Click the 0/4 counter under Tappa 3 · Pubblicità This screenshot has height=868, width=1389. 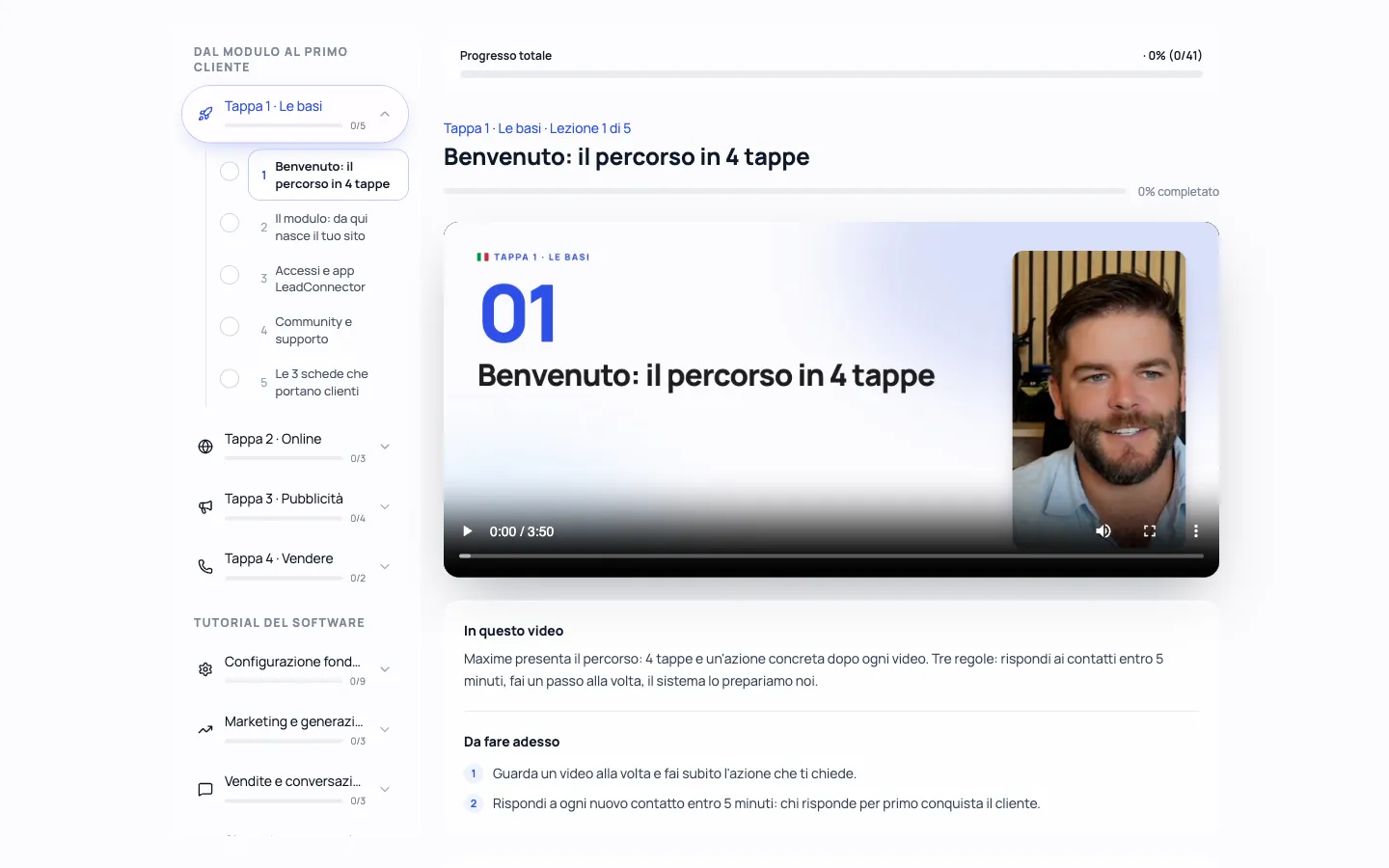pyautogui.click(x=358, y=519)
